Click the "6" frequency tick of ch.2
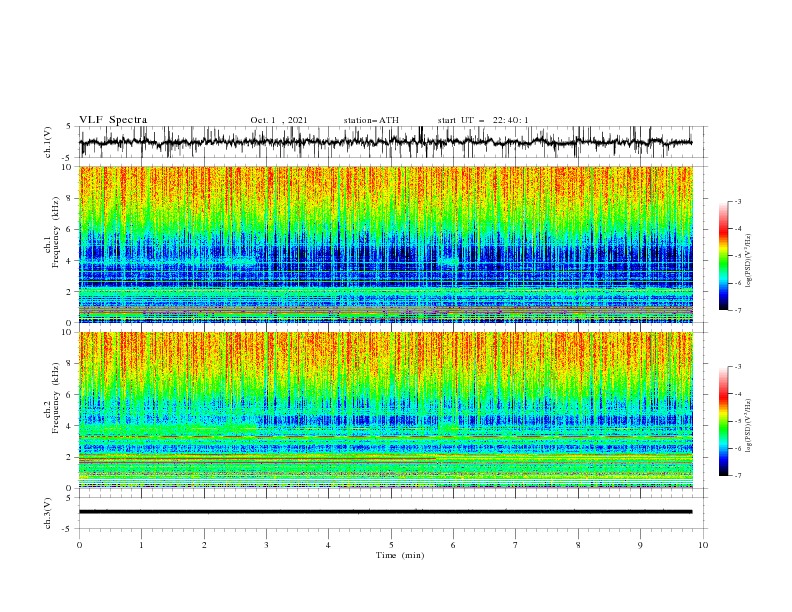 [70, 395]
